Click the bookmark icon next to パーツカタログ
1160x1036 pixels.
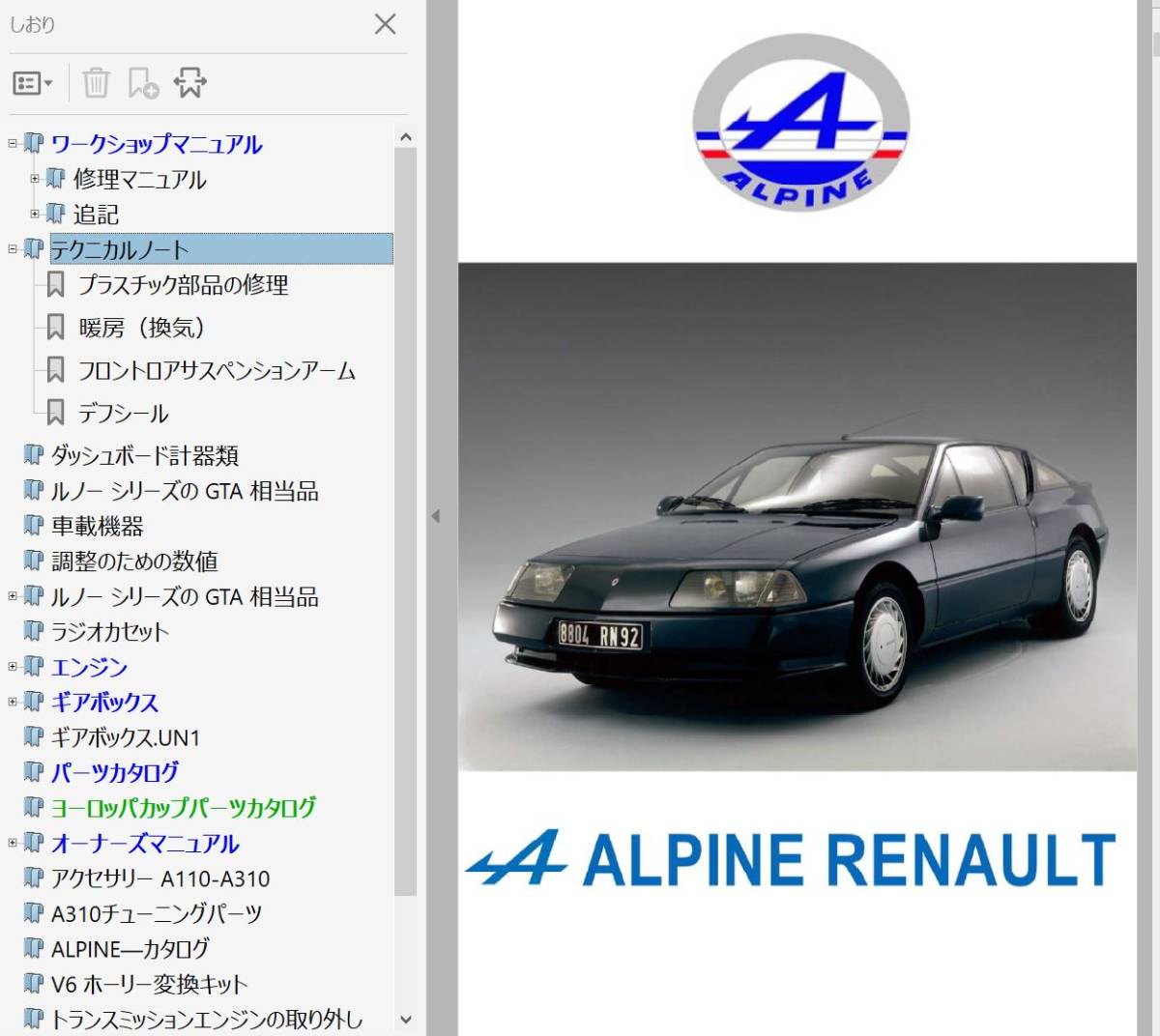click(32, 772)
